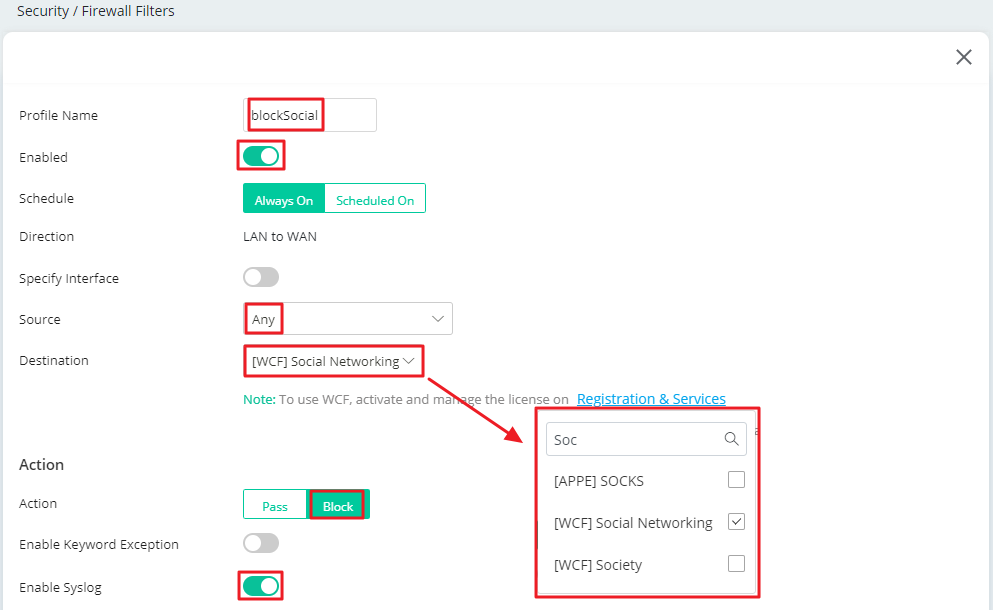The width and height of the screenshot is (993, 610).
Task: Click the Source dropdown chevron arrow
Action: point(437,319)
